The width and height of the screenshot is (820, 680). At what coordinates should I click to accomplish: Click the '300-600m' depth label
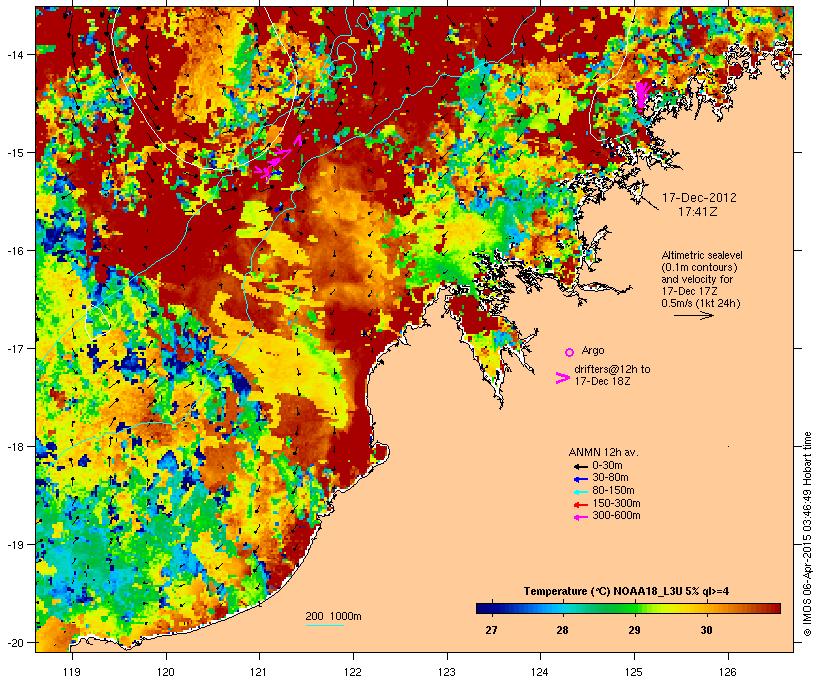click(x=617, y=516)
